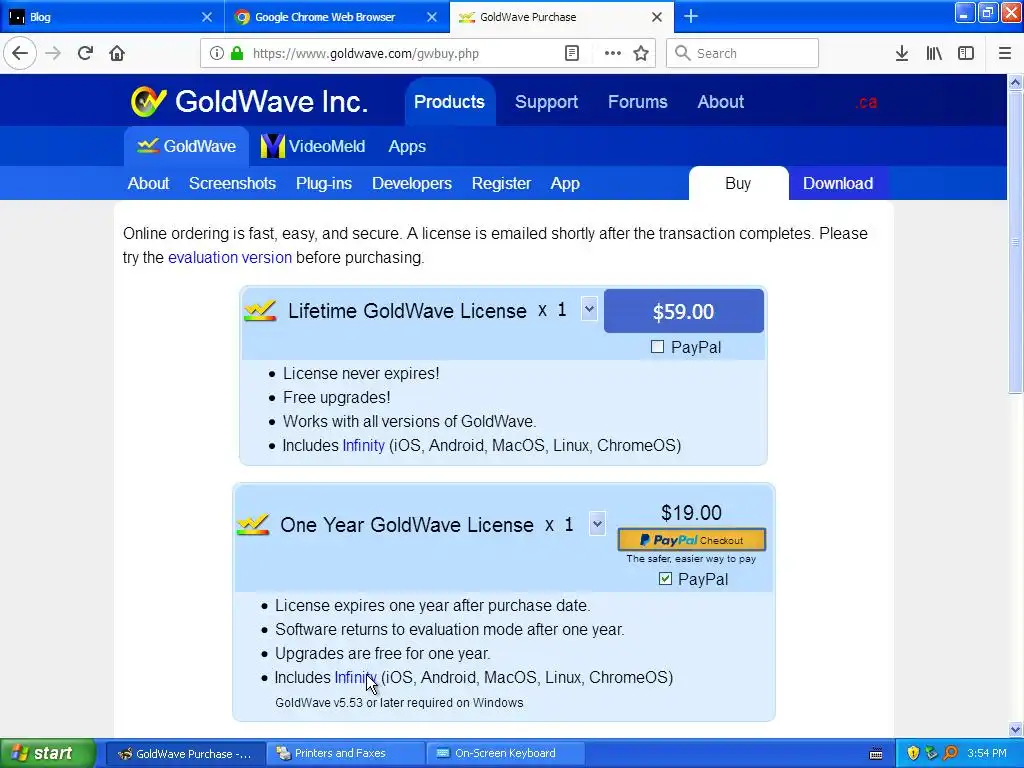Open the App page link
Image resolution: width=1024 pixels, height=768 pixels.
coord(565,184)
